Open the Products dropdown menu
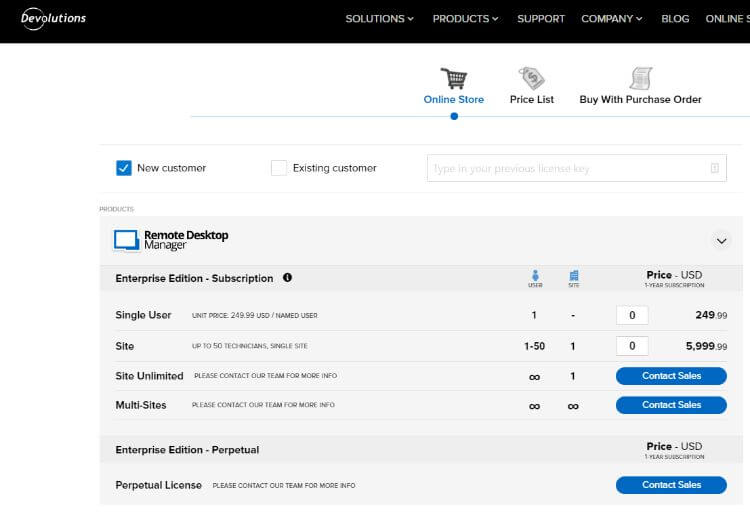 tap(466, 19)
